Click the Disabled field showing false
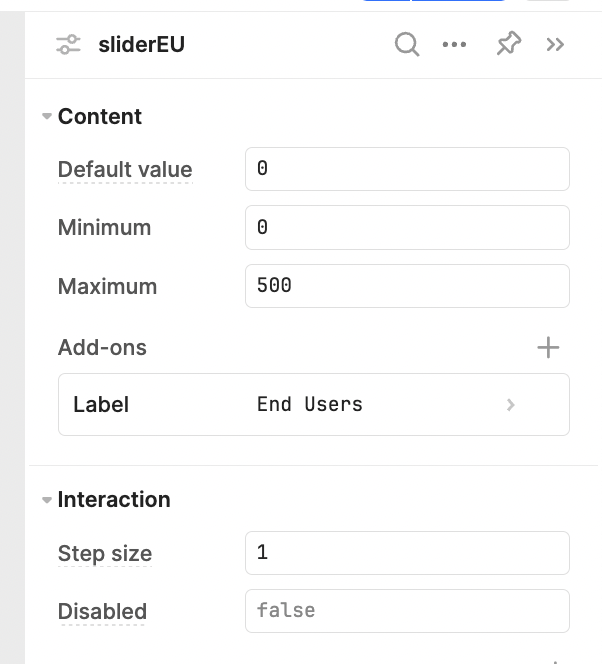This screenshot has width=602, height=664. [407, 611]
